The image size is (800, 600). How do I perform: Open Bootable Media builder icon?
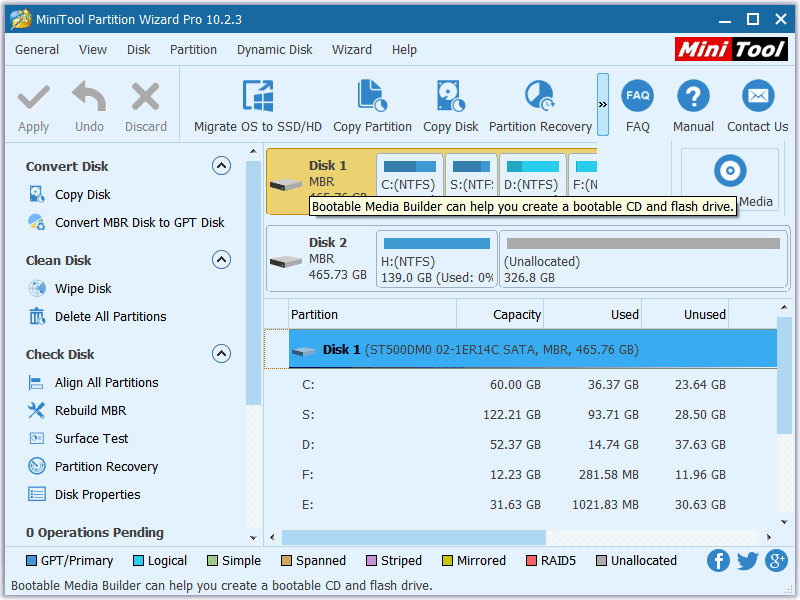[730, 170]
